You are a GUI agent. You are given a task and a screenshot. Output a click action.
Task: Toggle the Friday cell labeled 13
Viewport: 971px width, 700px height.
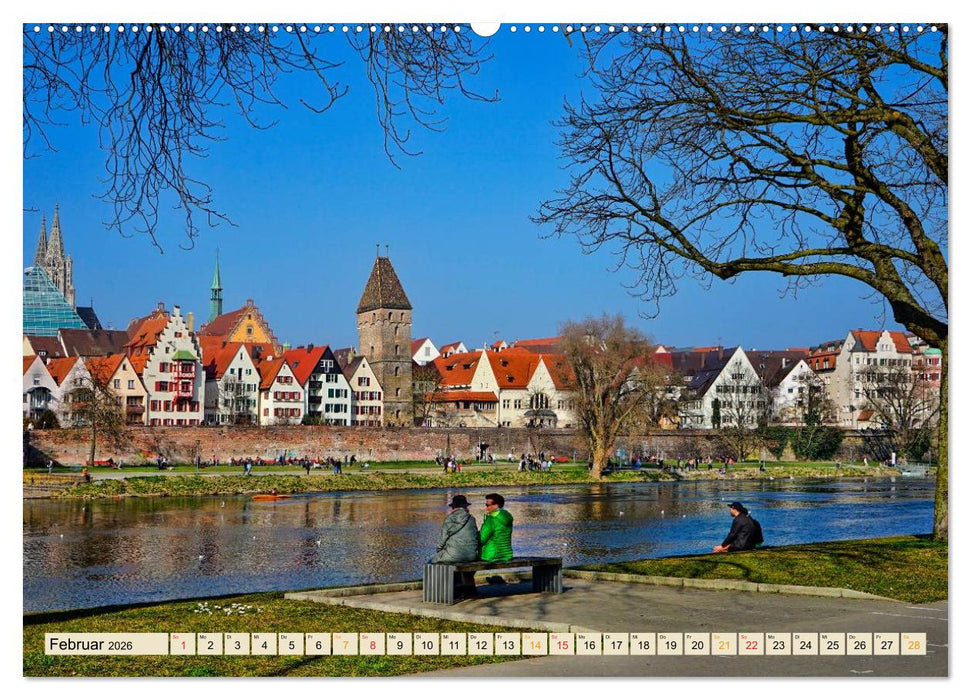507,646
